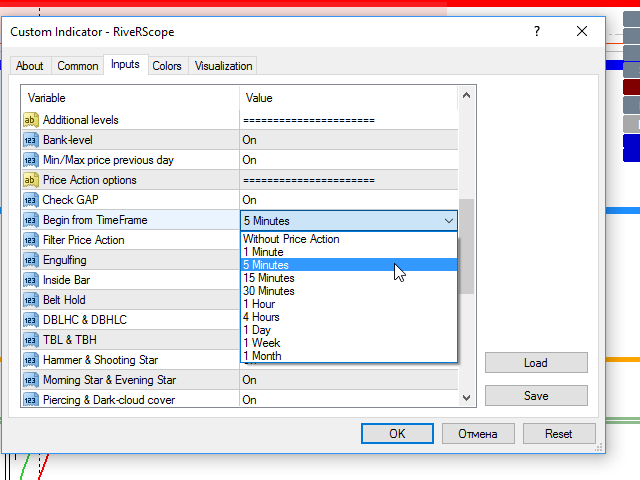Click the Bank-level variable type icon
Viewport: 640px width, 480px height.
pos(30,140)
